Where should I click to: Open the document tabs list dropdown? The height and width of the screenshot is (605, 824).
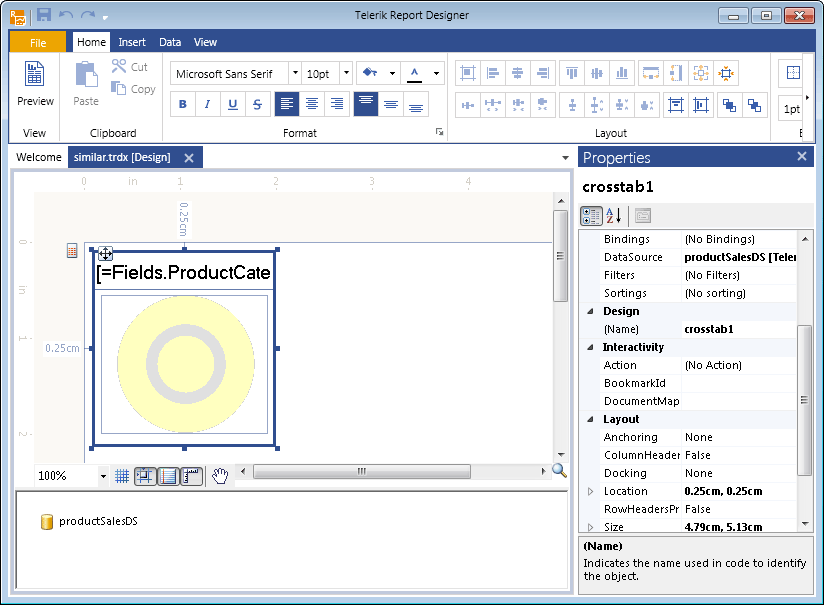coord(565,157)
